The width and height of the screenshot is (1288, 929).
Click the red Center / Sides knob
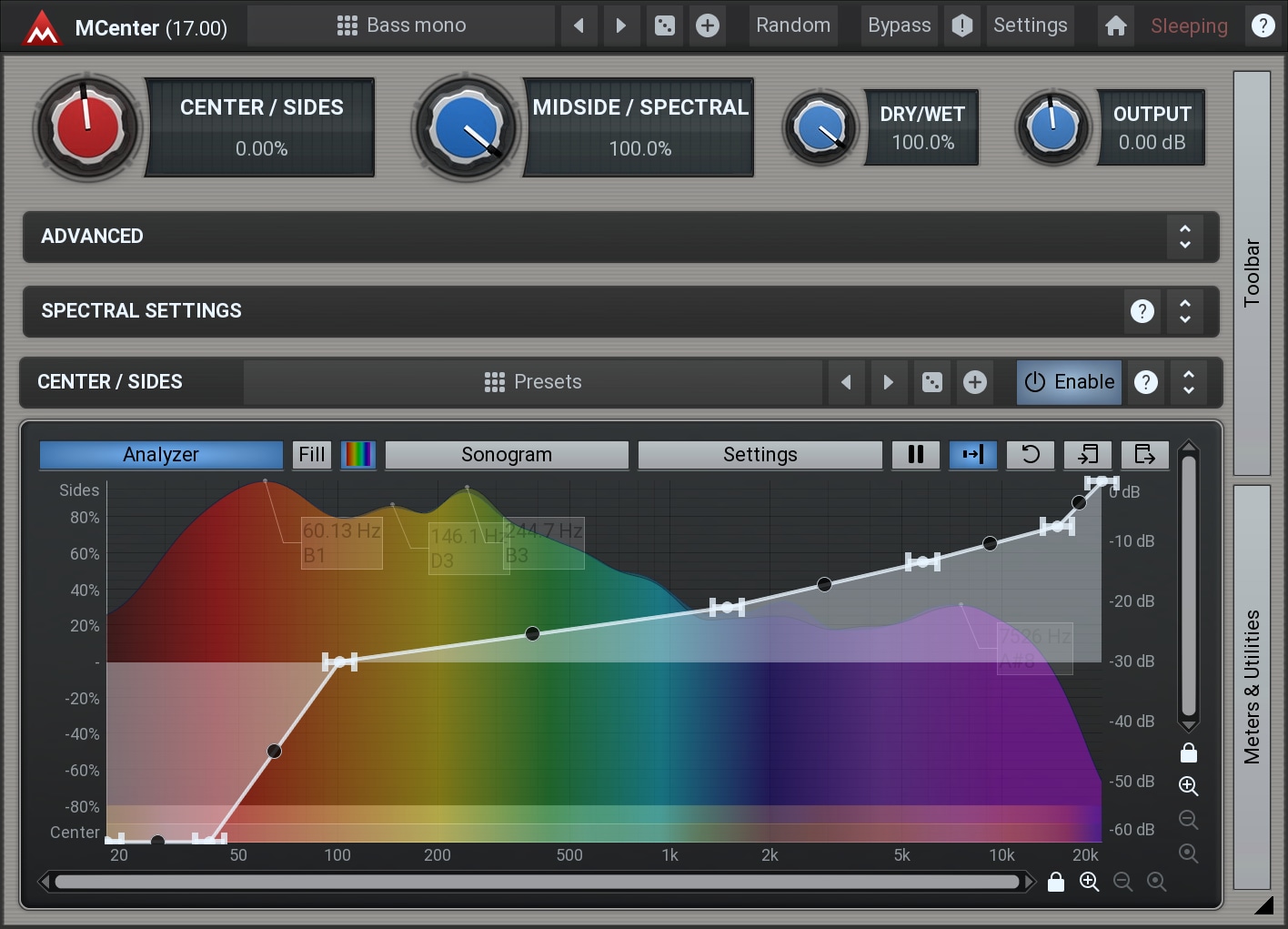(x=87, y=127)
